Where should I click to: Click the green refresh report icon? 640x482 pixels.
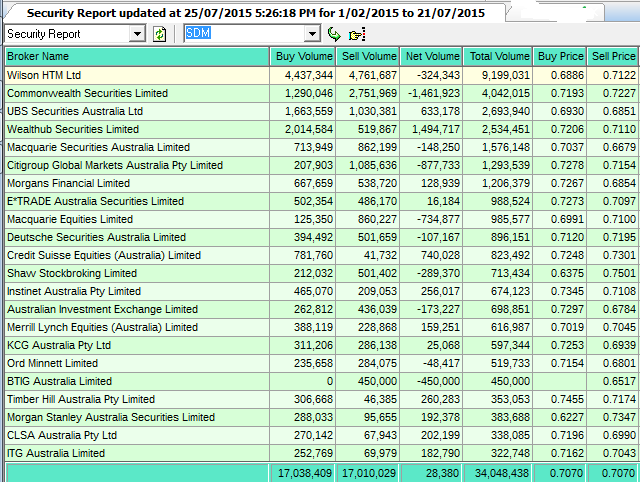pos(160,34)
